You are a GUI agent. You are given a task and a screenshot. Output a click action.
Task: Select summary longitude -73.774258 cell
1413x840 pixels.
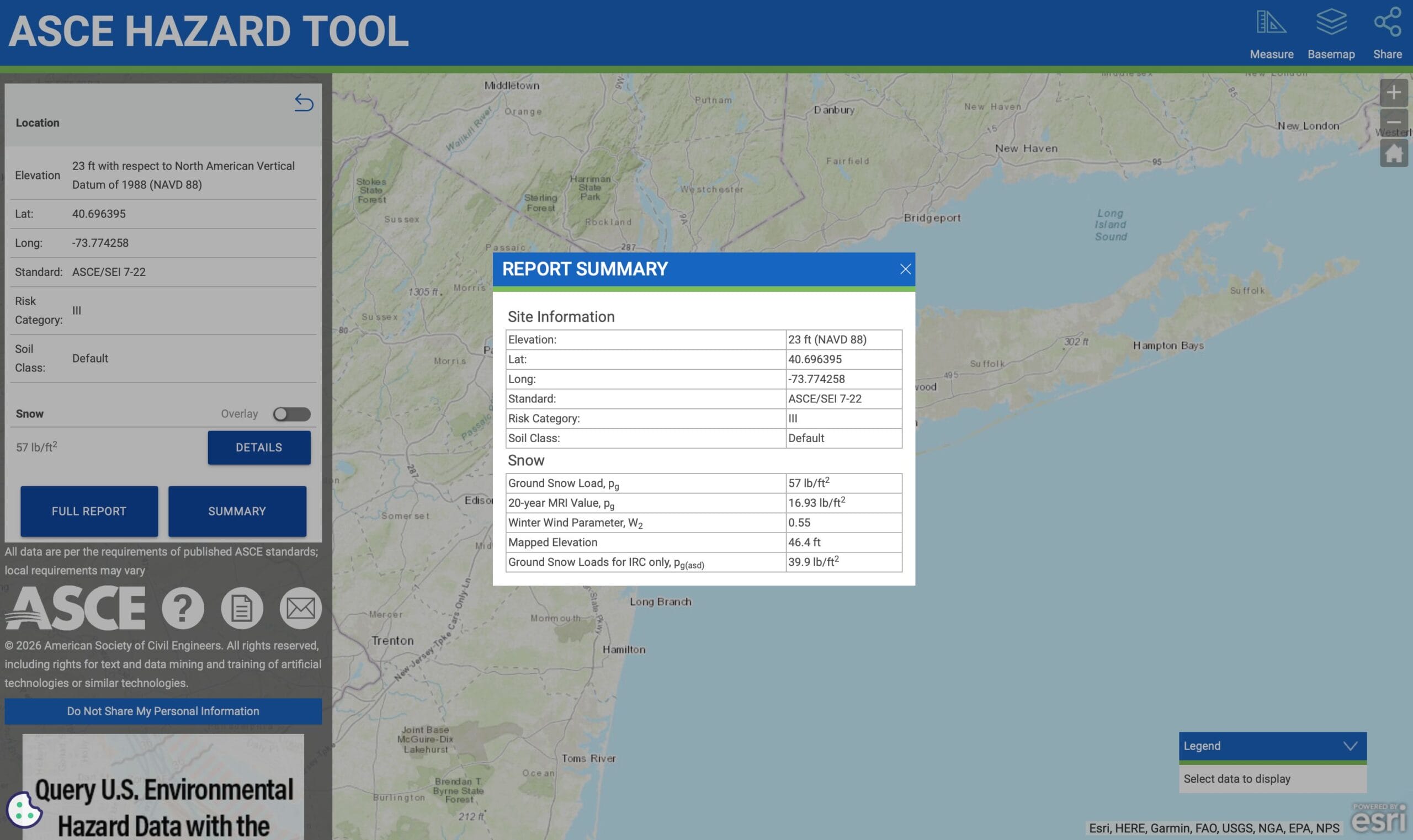click(843, 379)
